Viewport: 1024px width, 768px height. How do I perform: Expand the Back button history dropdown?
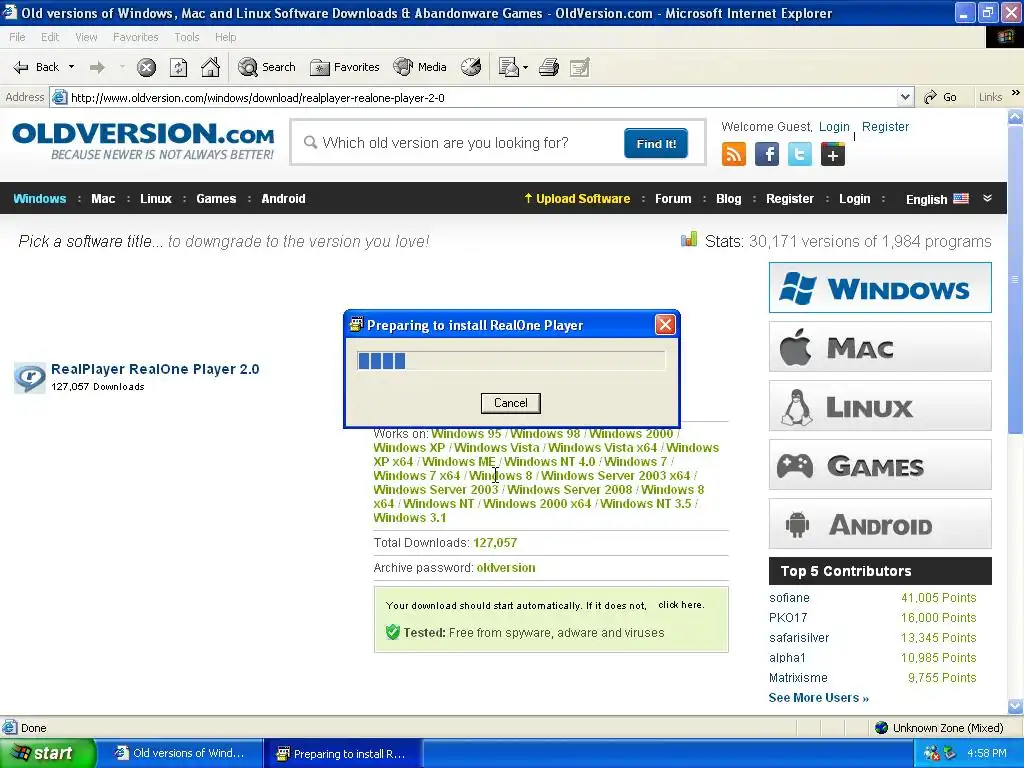(71, 67)
